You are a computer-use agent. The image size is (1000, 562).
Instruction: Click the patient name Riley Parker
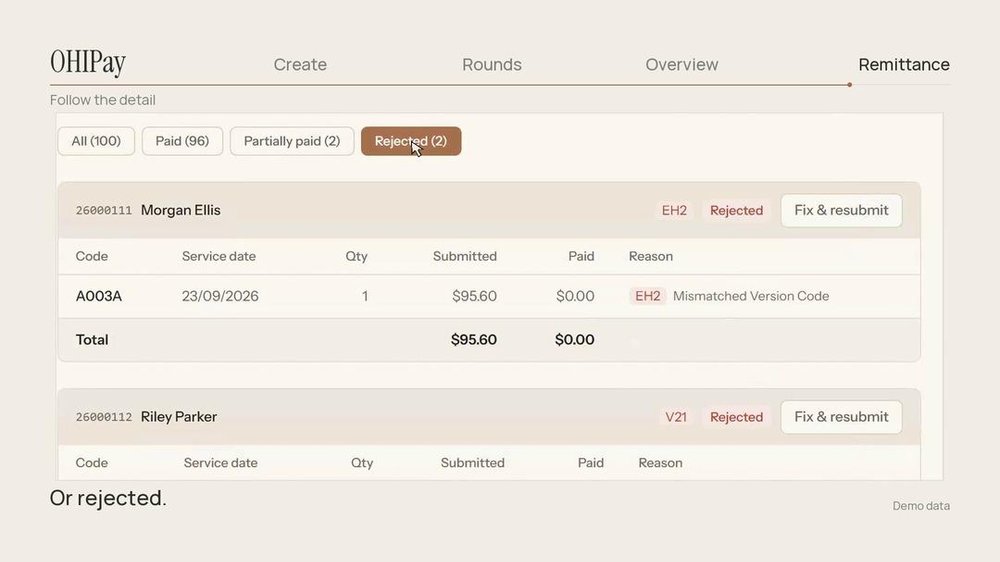(x=179, y=417)
